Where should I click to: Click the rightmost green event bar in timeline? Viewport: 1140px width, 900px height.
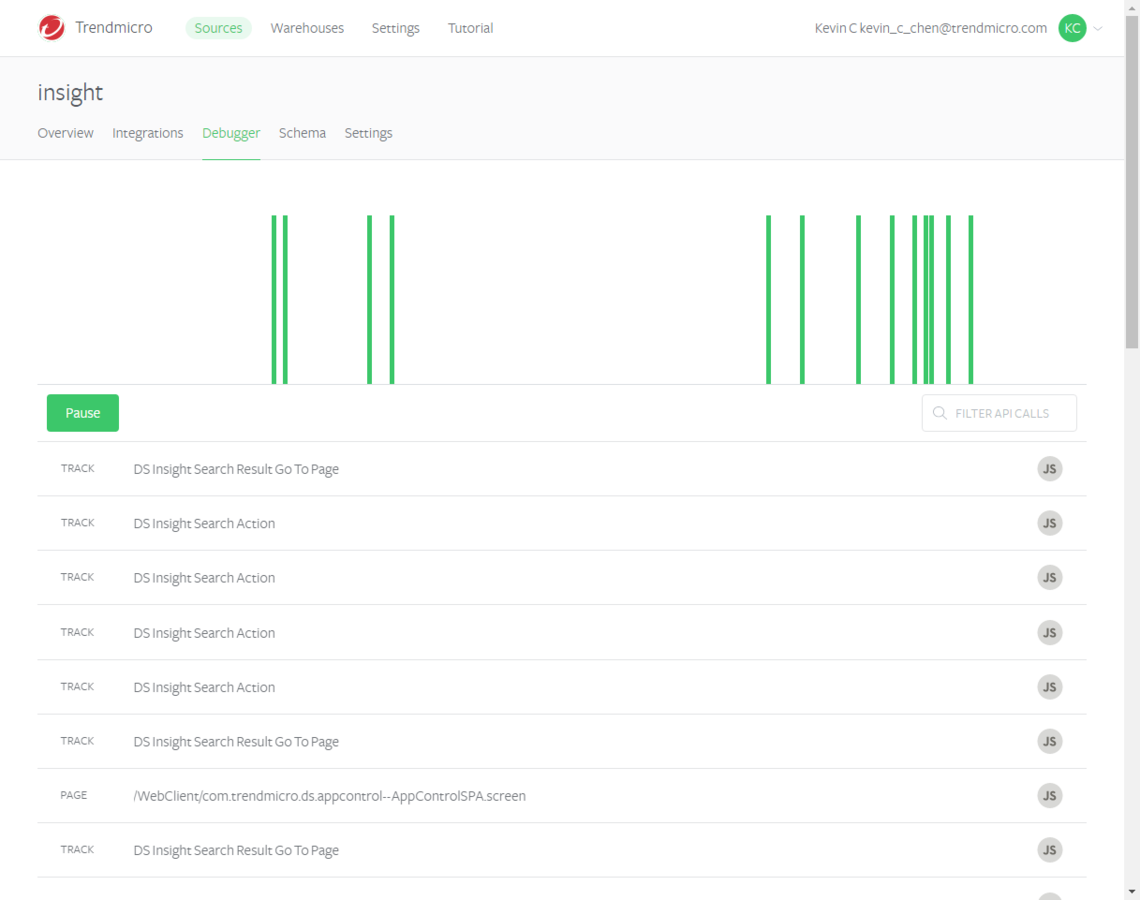[x=971, y=300]
